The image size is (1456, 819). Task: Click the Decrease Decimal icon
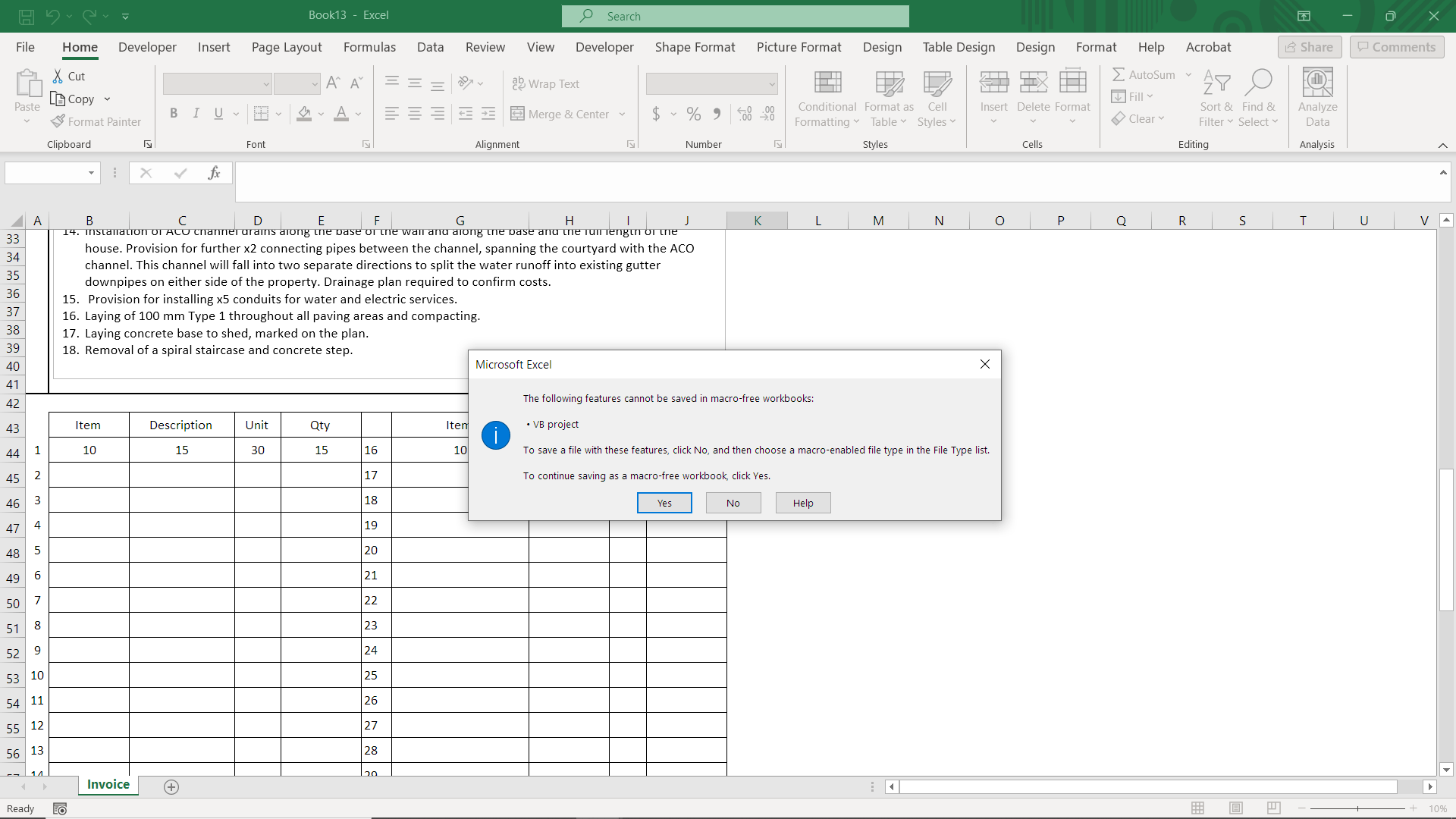768,114
